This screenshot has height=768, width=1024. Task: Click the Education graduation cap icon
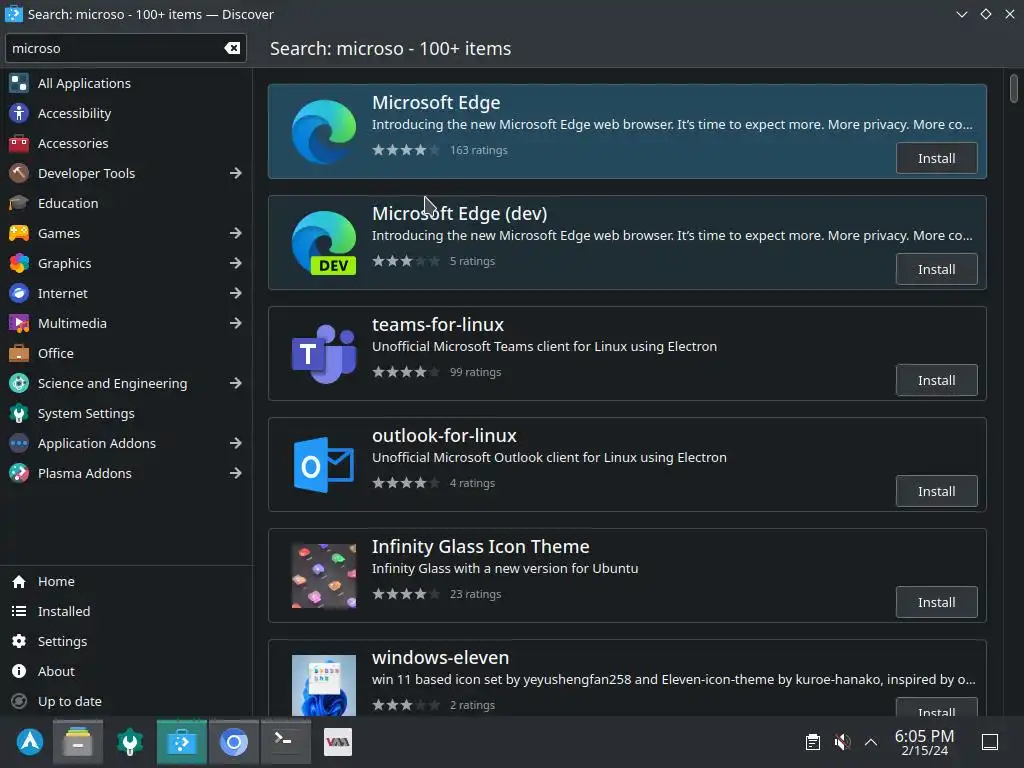tap(19, 203)
